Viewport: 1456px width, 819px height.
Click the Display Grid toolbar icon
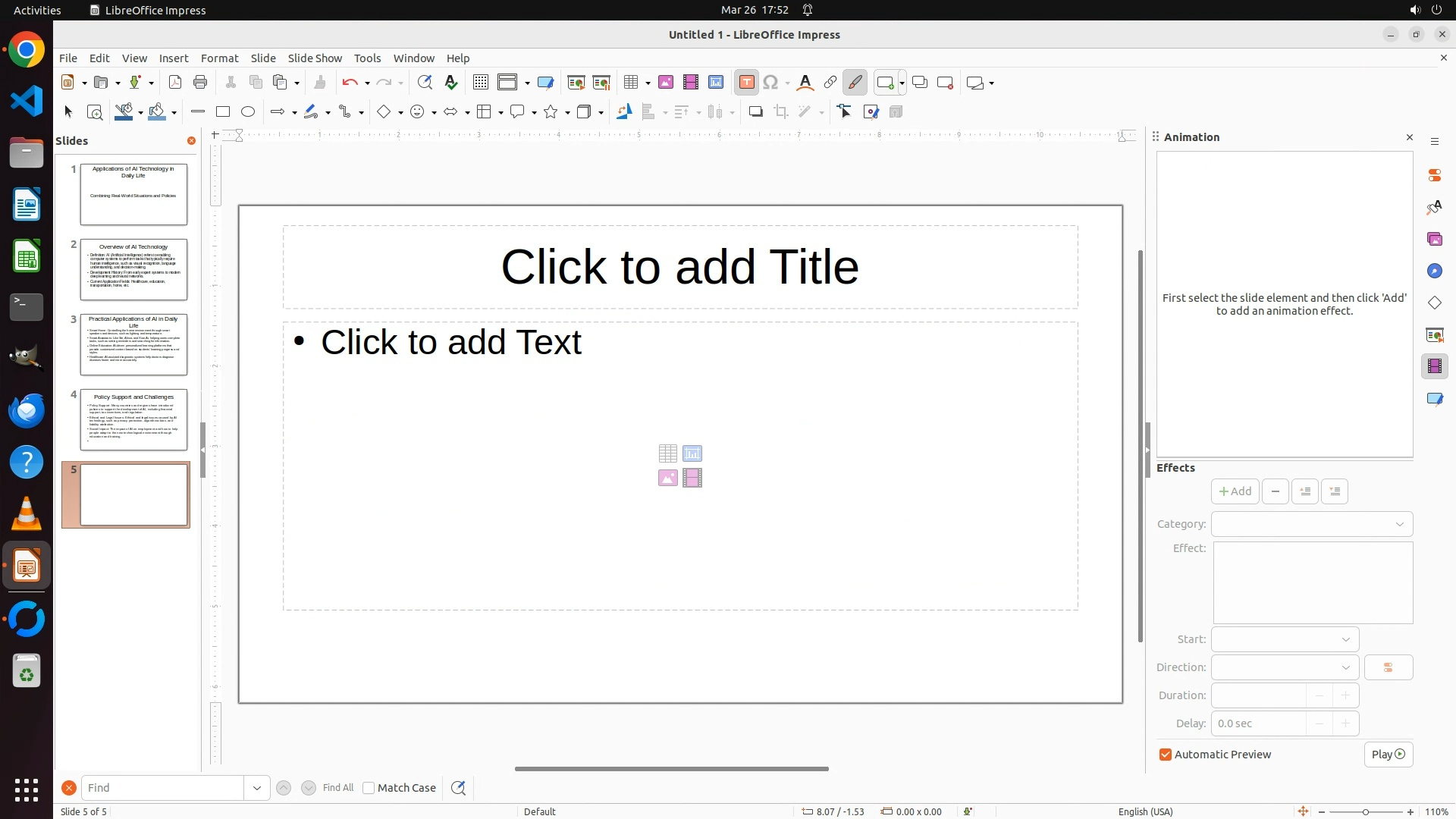tap(480, 83)
